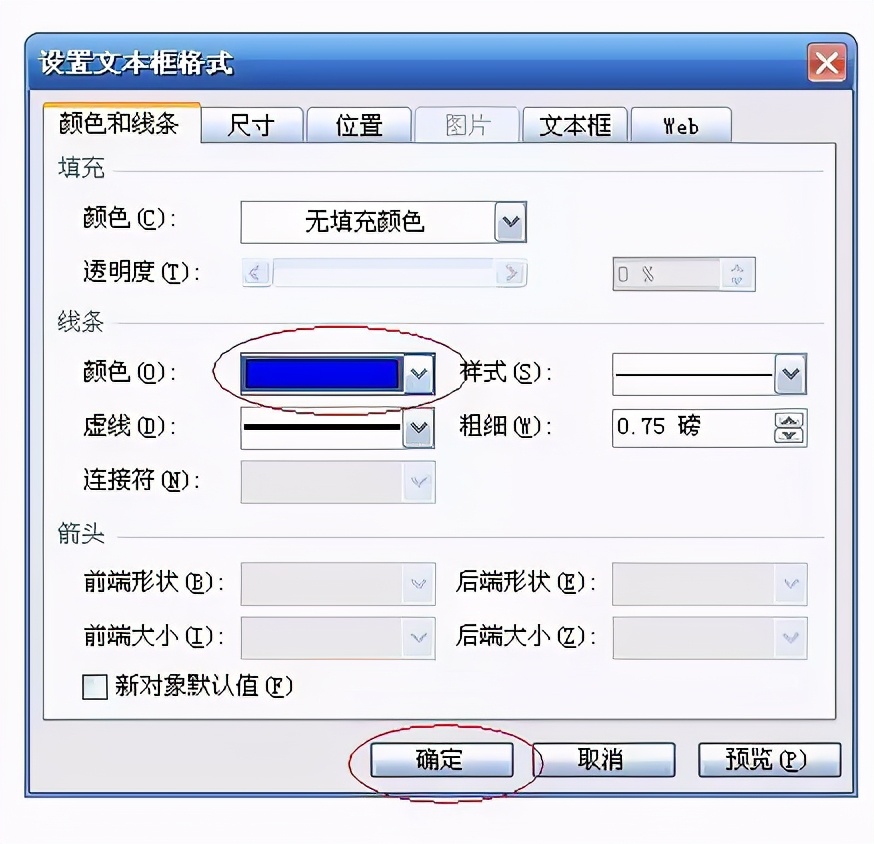The image size is (874, 844).
Task: Click 预览(P) preview button
Action: (769, 759)
